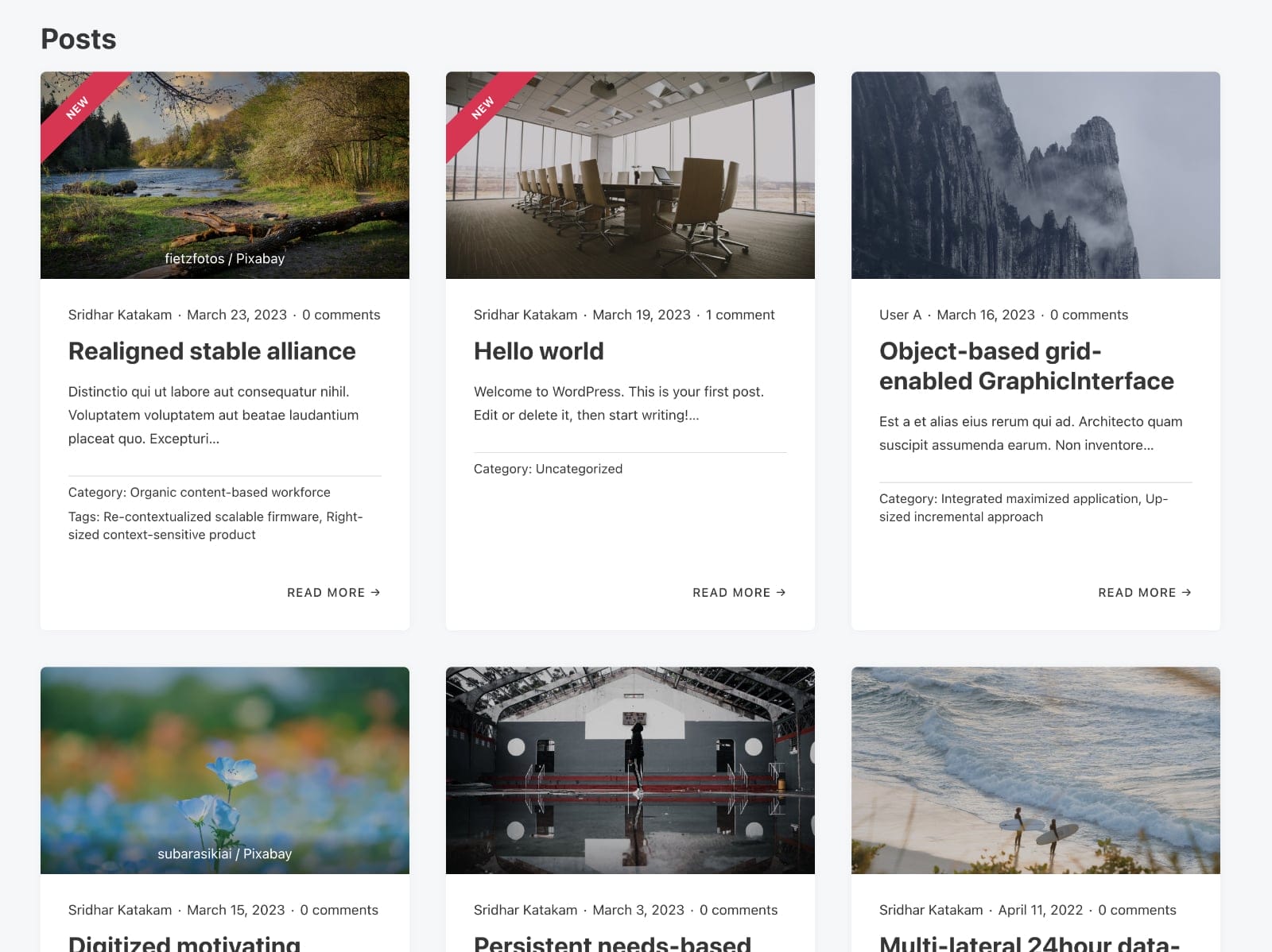Select the Re-contextualized scalable firmware tag

[x=212, y=517]
